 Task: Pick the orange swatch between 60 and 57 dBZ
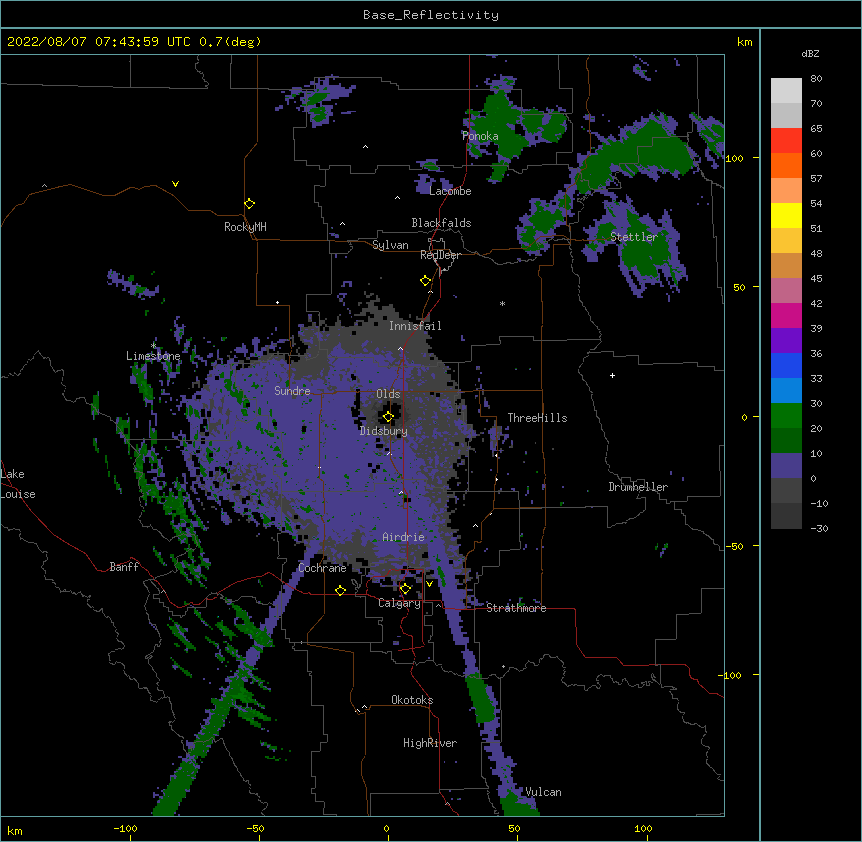pyautogui.click(x=786, y=165)
